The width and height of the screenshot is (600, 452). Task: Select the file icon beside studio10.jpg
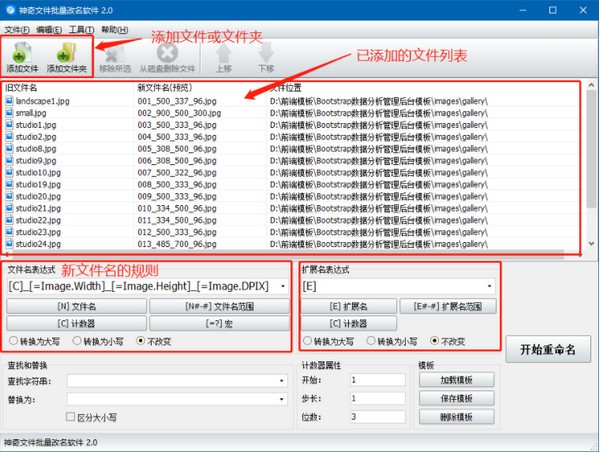pyautogui.click(x=10, y=172)
